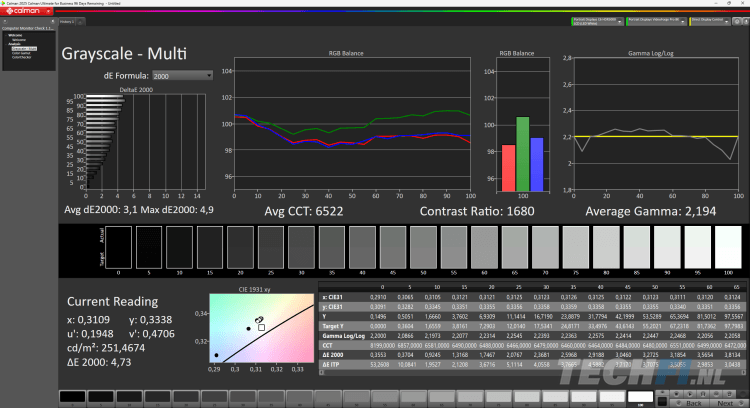Viewport: 750px width, 408px height.
Task: Open the meter source dropdown with C6 HDR2000
Action: (x=597, y=22)
